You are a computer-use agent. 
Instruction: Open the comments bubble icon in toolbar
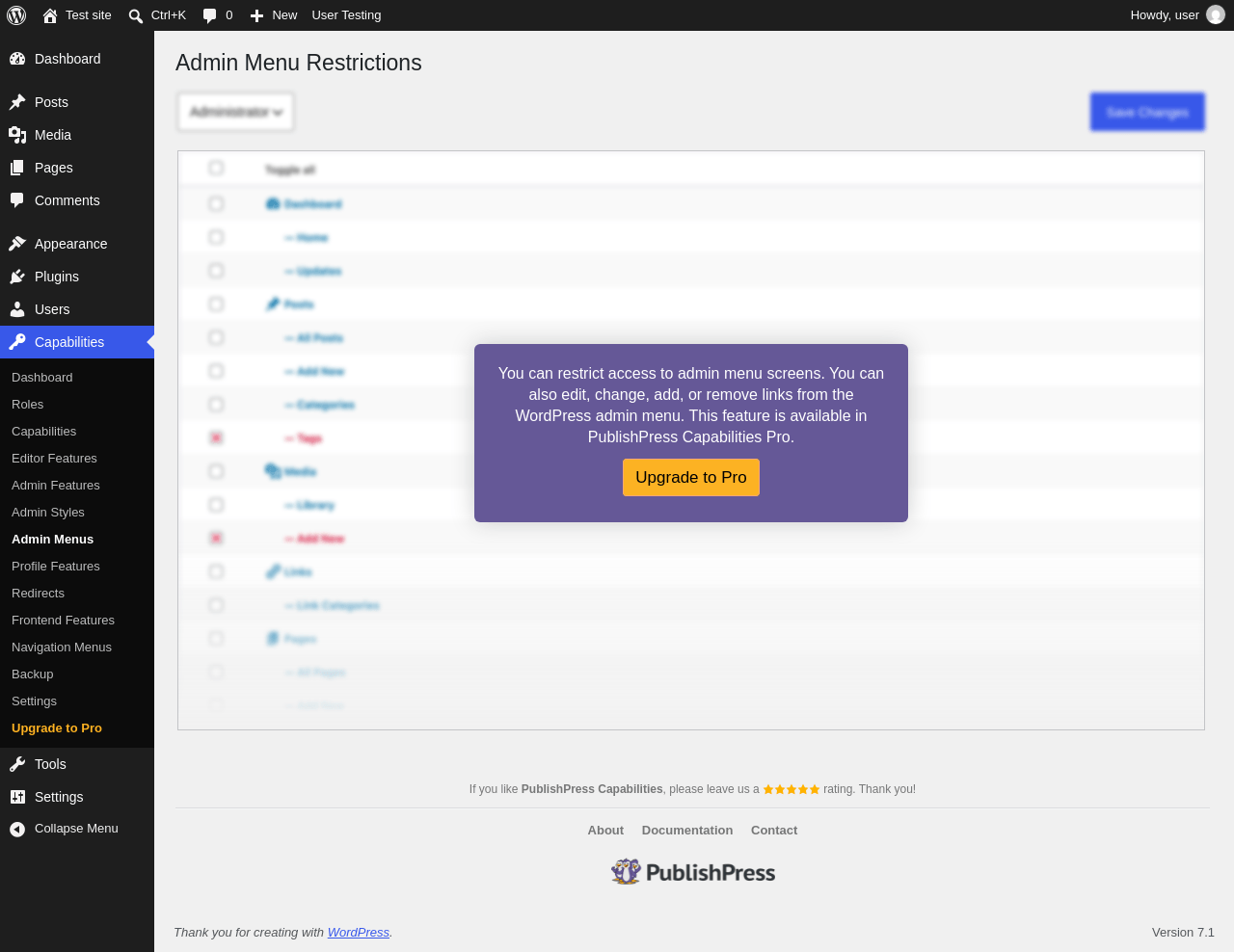(209, 15)
